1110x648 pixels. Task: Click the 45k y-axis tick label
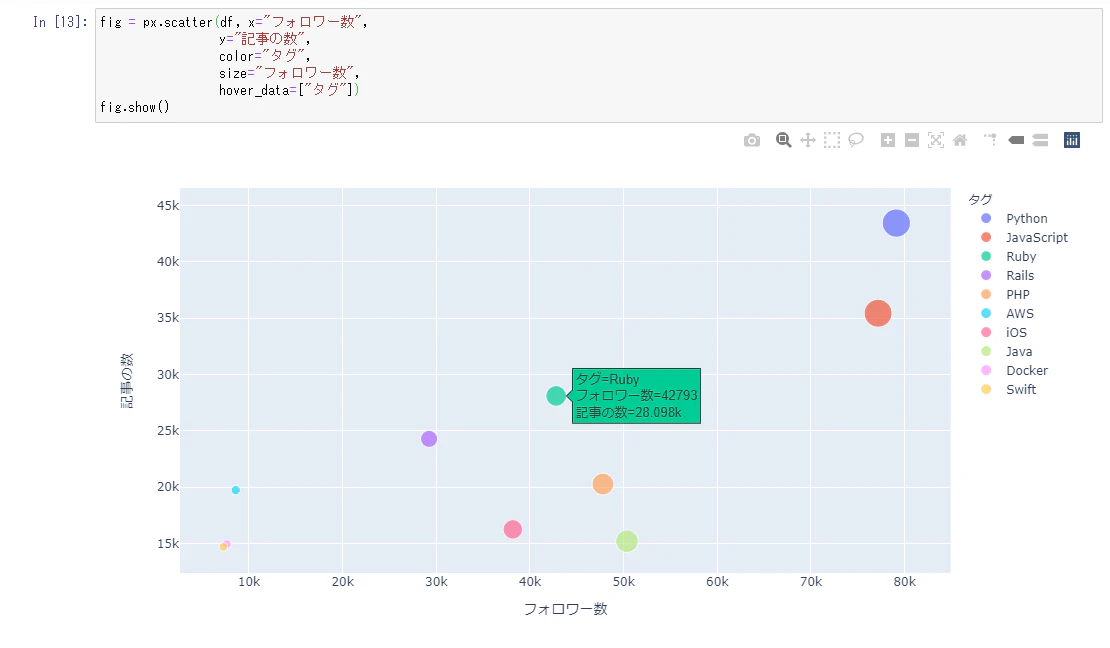(x=168, y=205)
